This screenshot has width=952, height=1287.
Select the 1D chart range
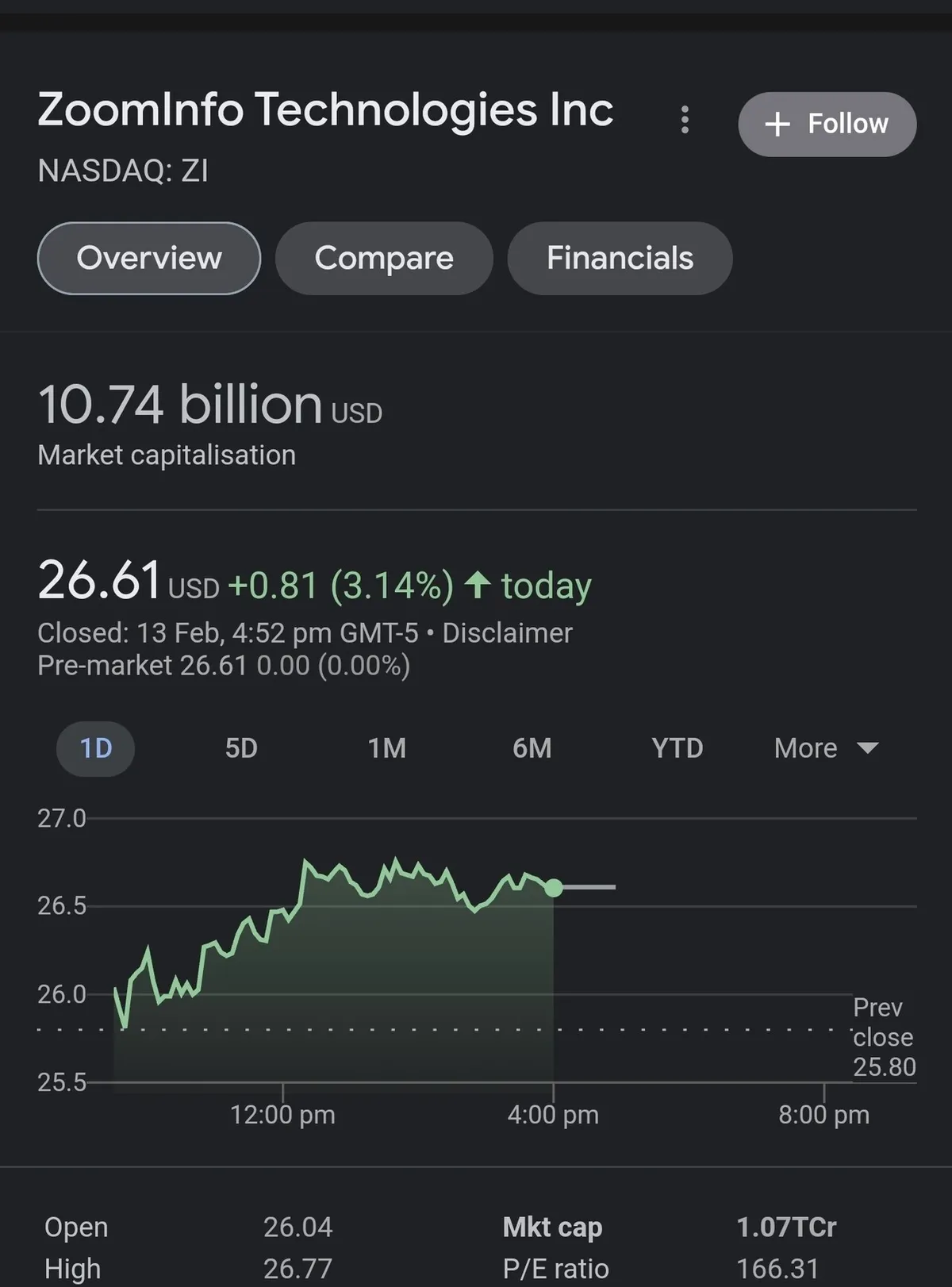coord(96,748)
